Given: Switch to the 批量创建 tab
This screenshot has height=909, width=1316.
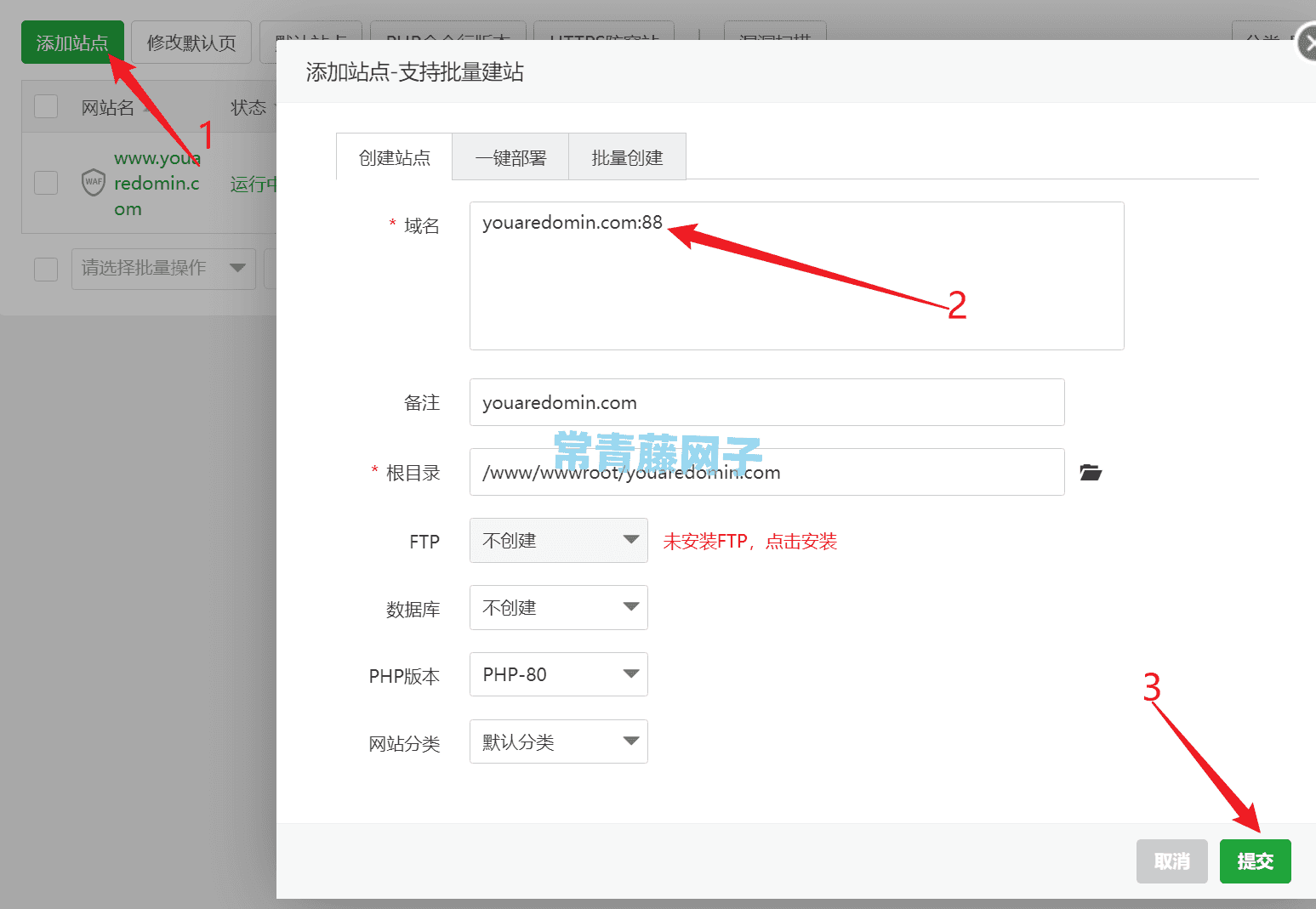Looking at the screenshot, I should click(627, 156).
